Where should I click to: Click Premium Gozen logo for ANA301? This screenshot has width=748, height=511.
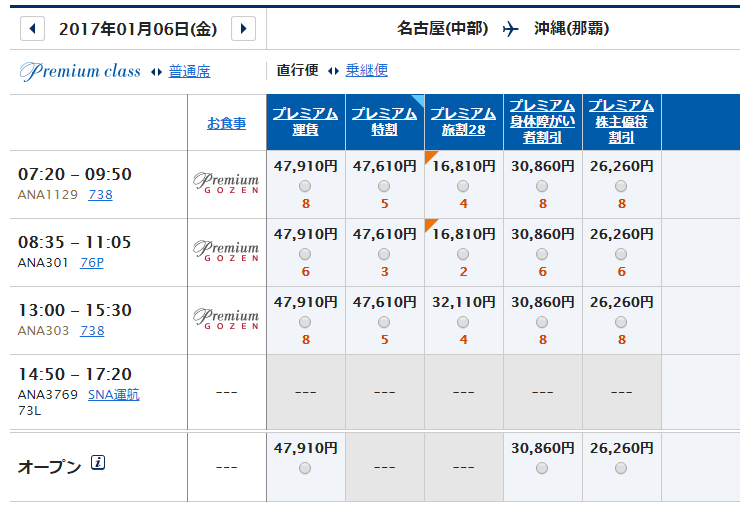226,251
